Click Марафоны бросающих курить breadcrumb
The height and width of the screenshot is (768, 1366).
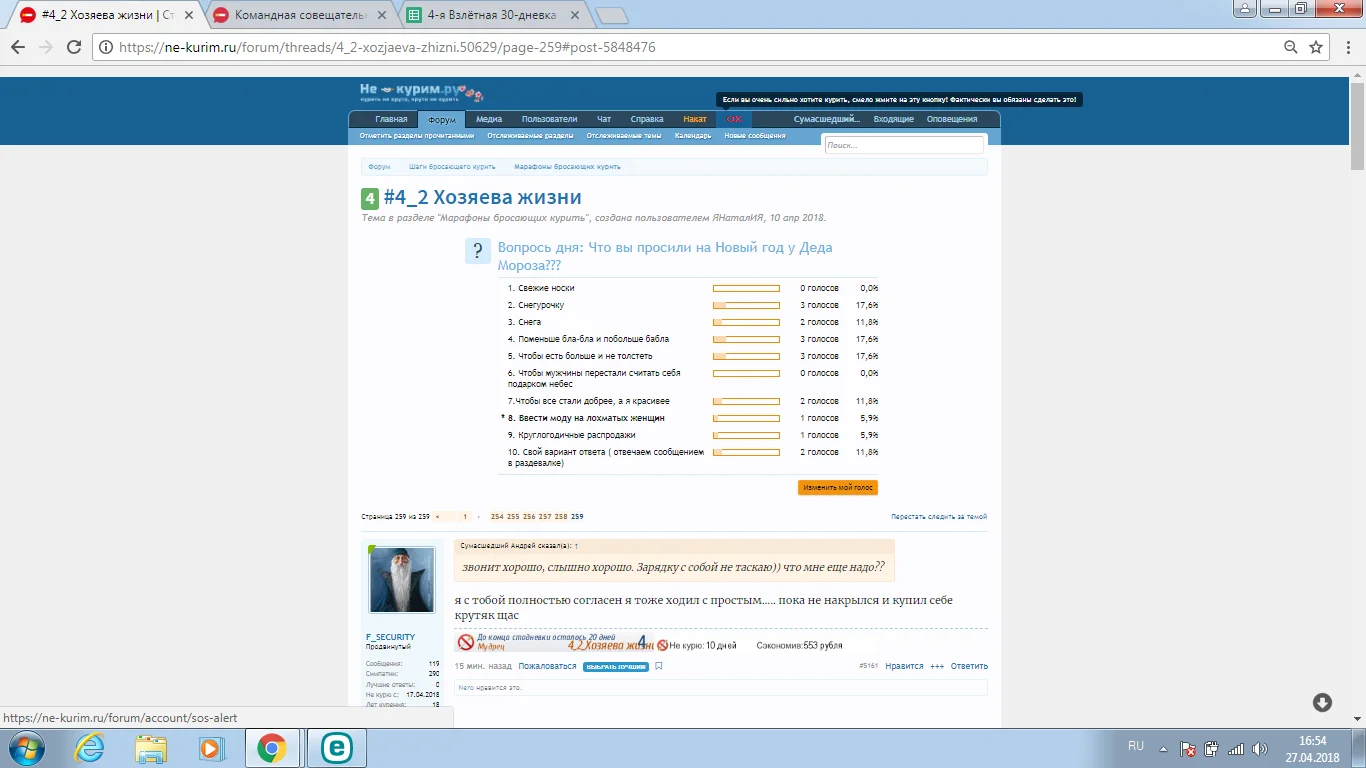(567, 167)
